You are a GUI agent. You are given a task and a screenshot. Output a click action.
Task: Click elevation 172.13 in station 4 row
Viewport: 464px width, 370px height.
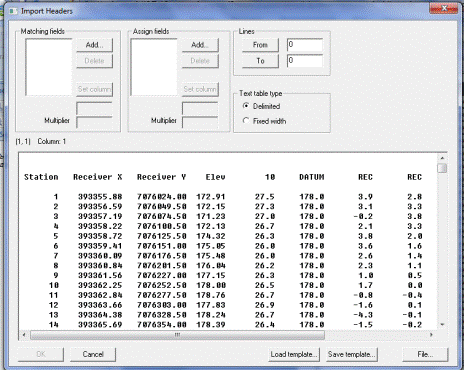point(211,226)
